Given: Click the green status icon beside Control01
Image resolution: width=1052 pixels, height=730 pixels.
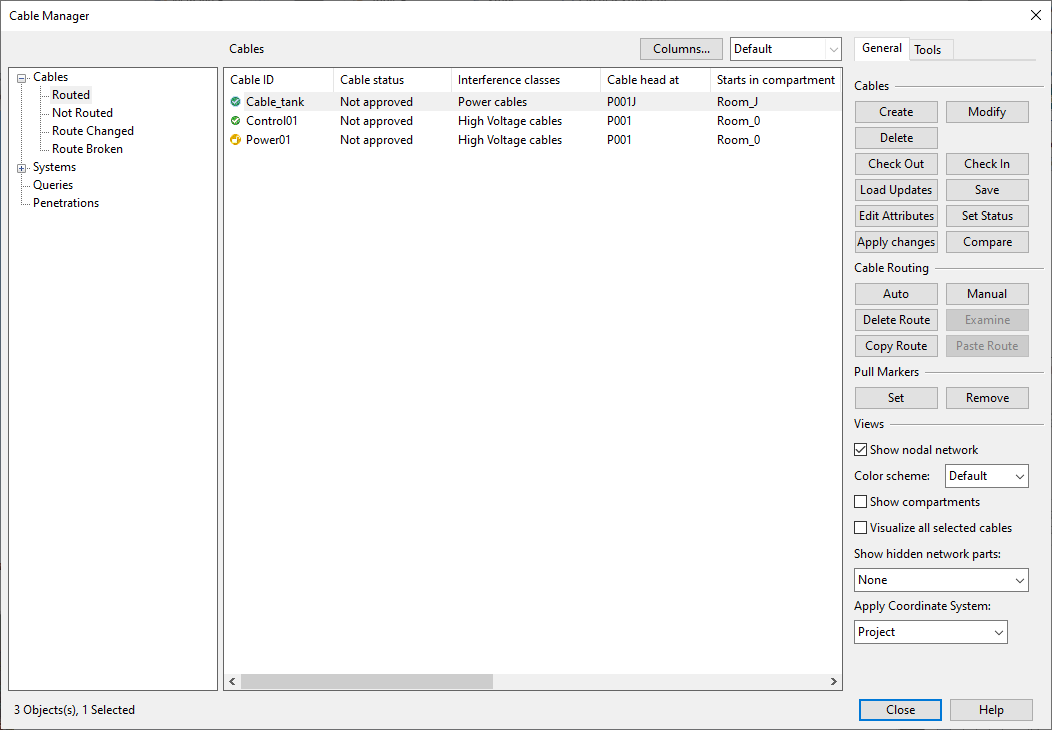Looking at the screenshot, I should click(235, 121).
